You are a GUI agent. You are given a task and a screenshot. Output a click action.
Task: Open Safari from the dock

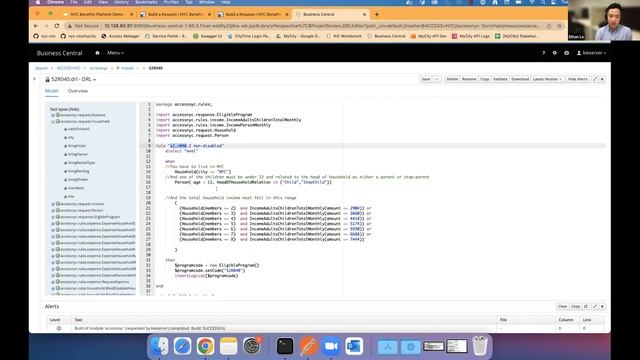tap(182, 347)
